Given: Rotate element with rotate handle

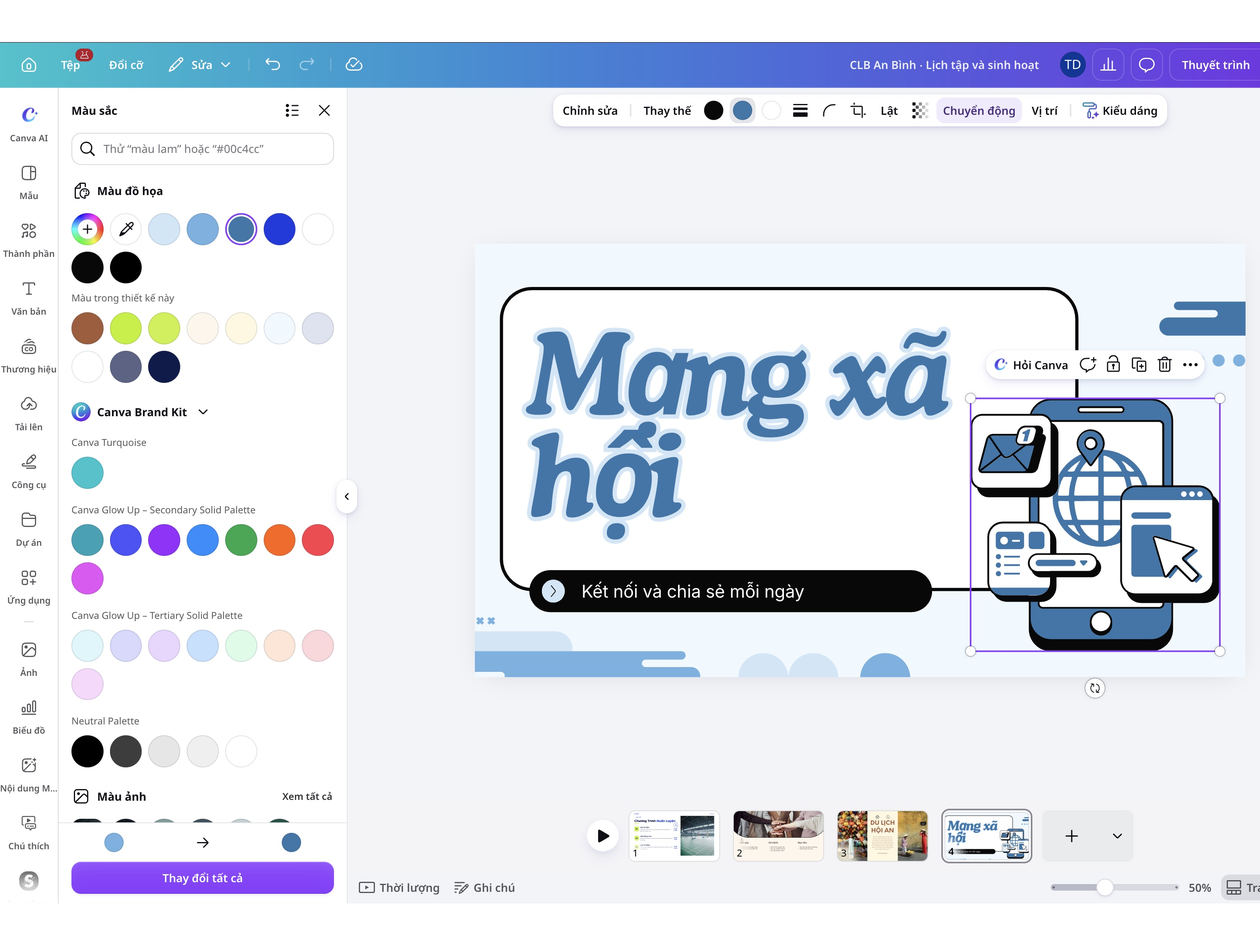Looking at the screenshot, I should point(1095,688).
